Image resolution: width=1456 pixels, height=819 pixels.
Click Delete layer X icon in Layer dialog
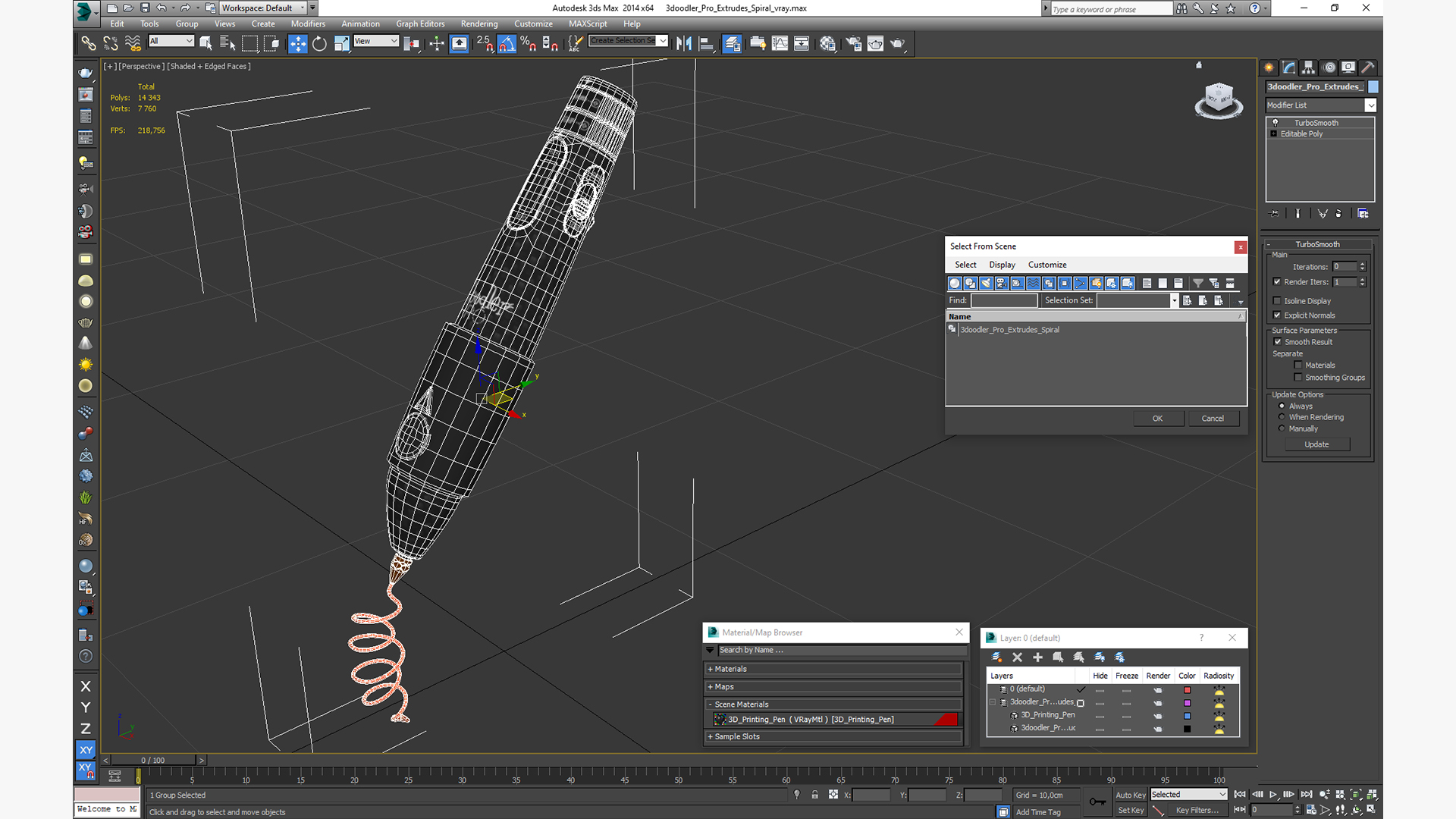(1018, 657)
